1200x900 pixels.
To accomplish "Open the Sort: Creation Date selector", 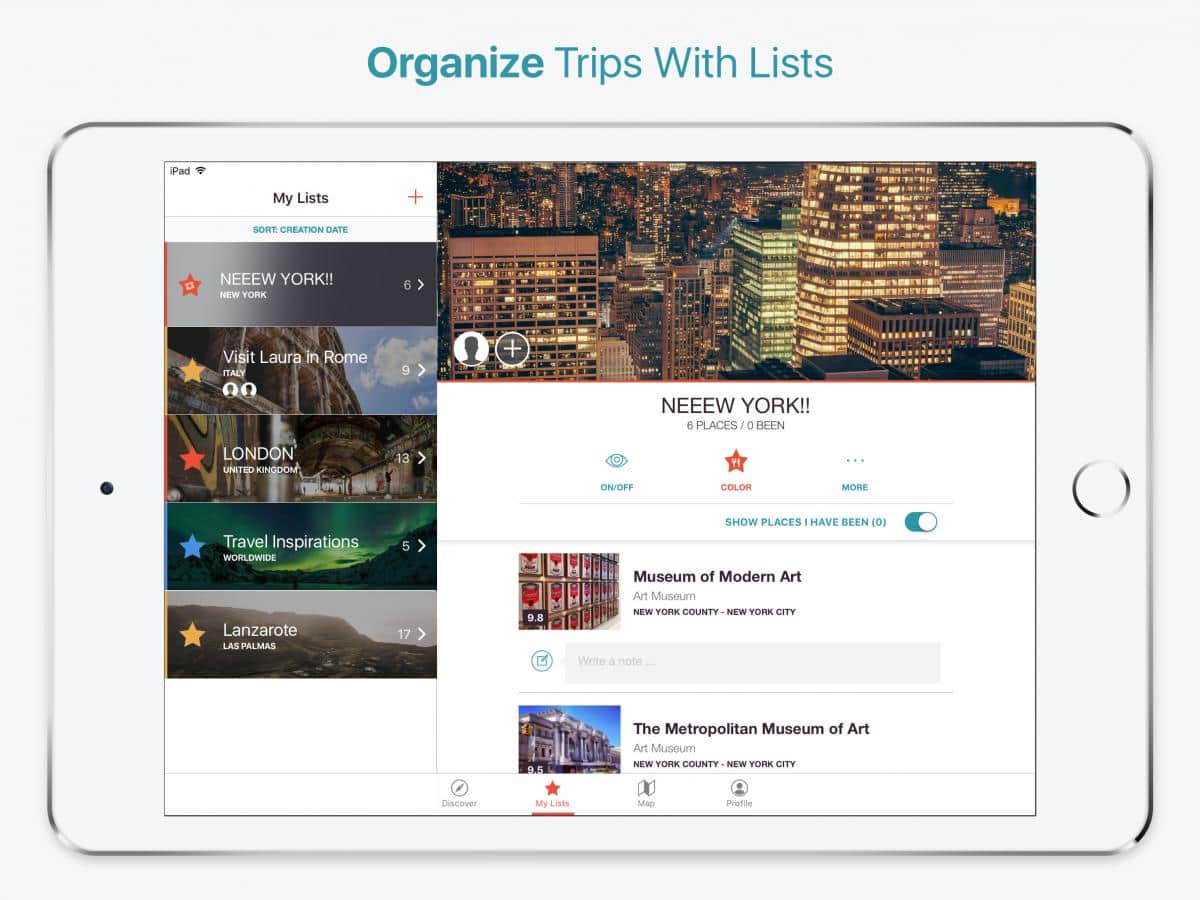I will coord(300,230).
